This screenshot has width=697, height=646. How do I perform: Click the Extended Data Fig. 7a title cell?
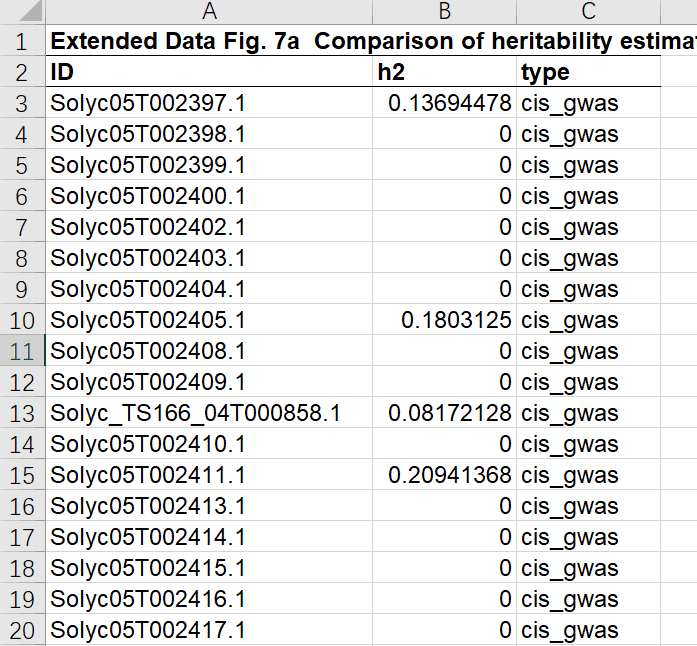pyautogui.click(x=208, y=42)
